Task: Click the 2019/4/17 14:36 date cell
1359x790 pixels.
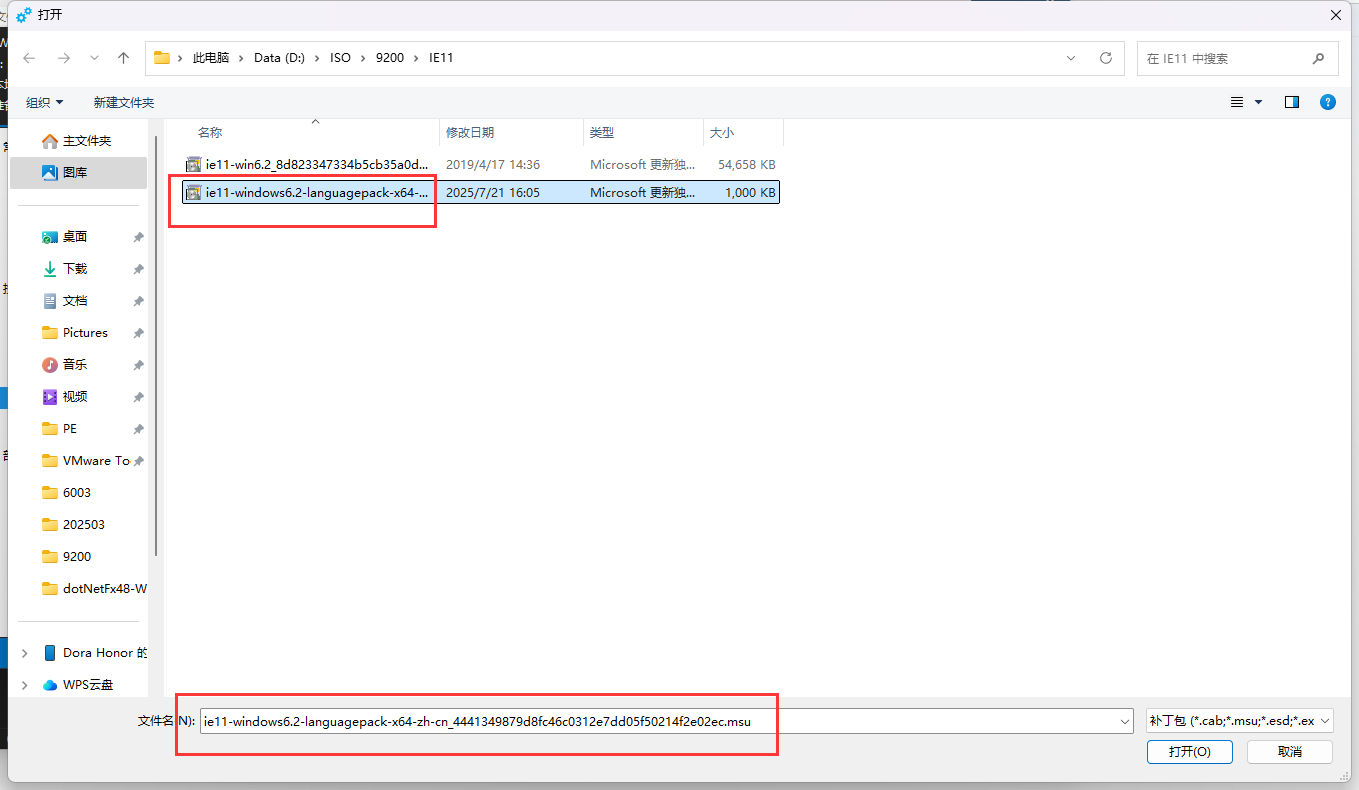Action: tap(493, 164)
